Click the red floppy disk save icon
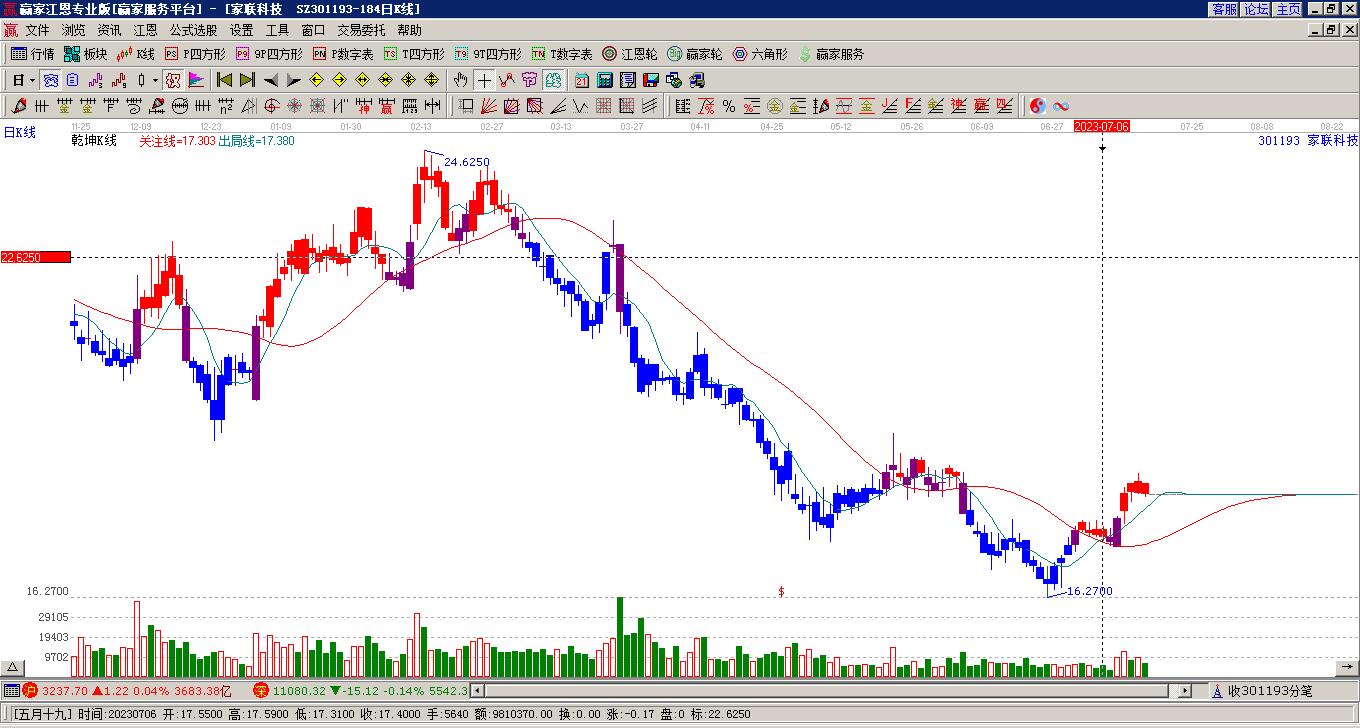This screenshot has width=1360, height=728. pyautogui.click(x=651, y=80)
